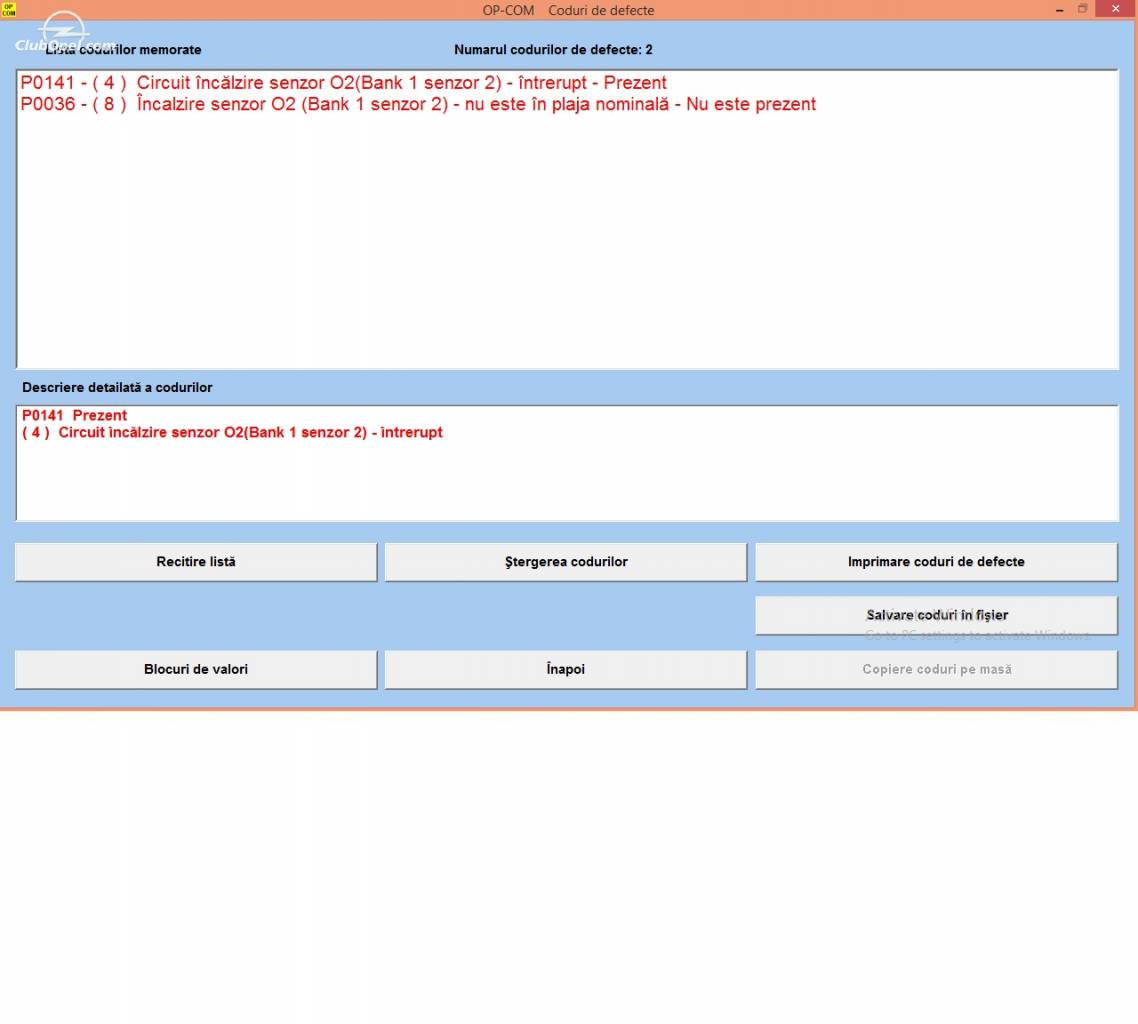Select the P0036 fault code row
The width and height of the screenshot is (1138, 1024).
(x=418, y=104)
